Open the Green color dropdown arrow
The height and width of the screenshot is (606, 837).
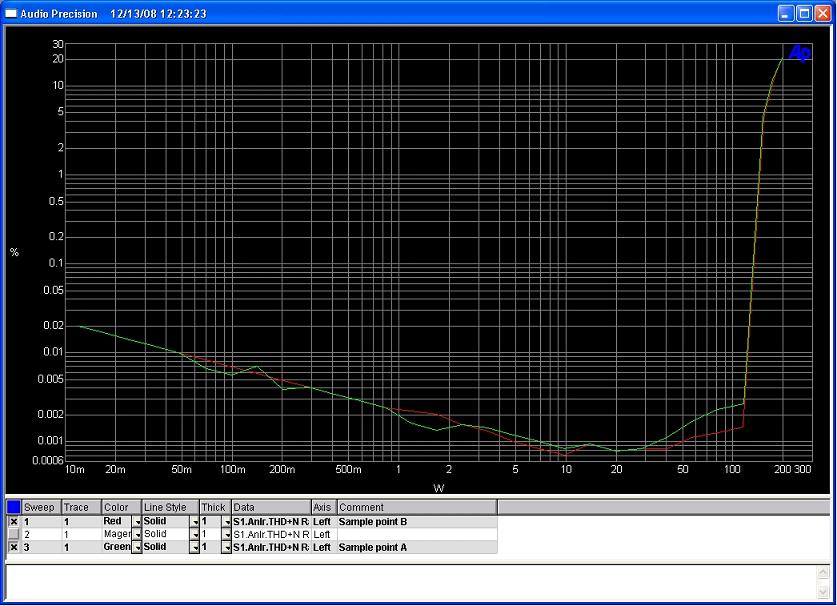136,548
